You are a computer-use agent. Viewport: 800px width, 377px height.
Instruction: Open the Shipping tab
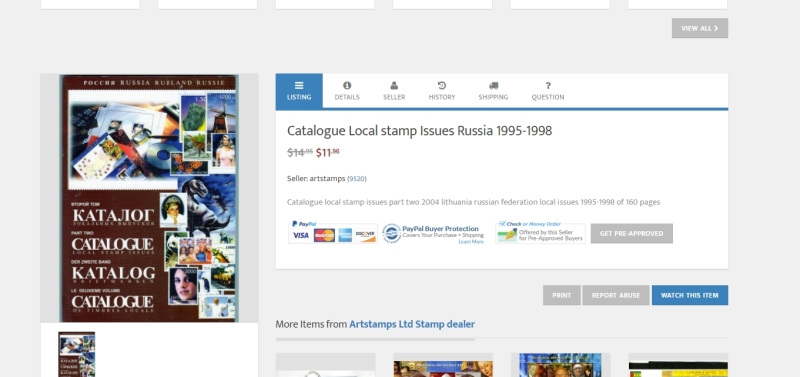(493, 91)
